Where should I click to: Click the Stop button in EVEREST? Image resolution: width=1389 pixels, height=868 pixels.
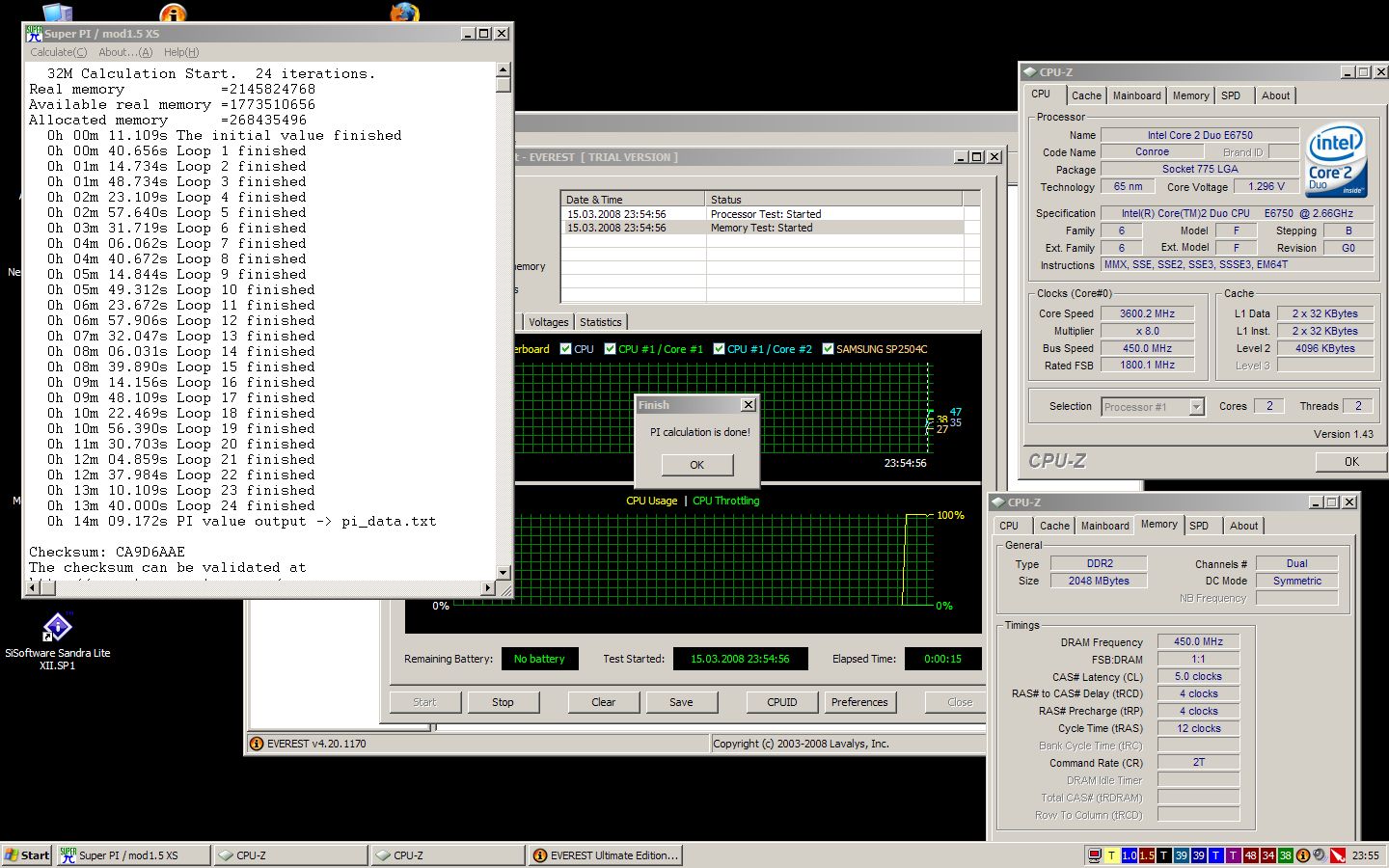[x=503, y=702]
